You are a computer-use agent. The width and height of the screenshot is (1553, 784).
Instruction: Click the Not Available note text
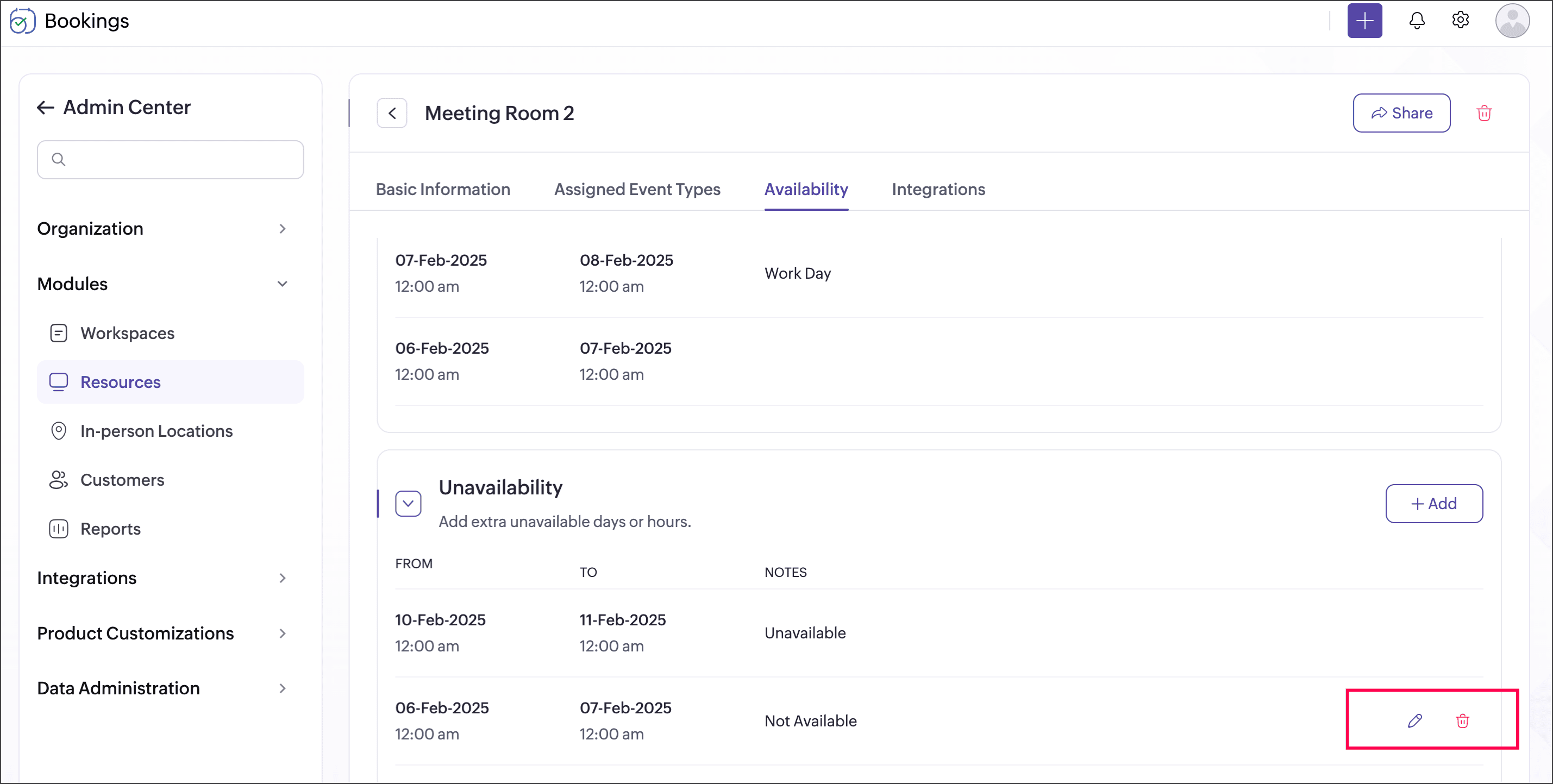point(810,721)
